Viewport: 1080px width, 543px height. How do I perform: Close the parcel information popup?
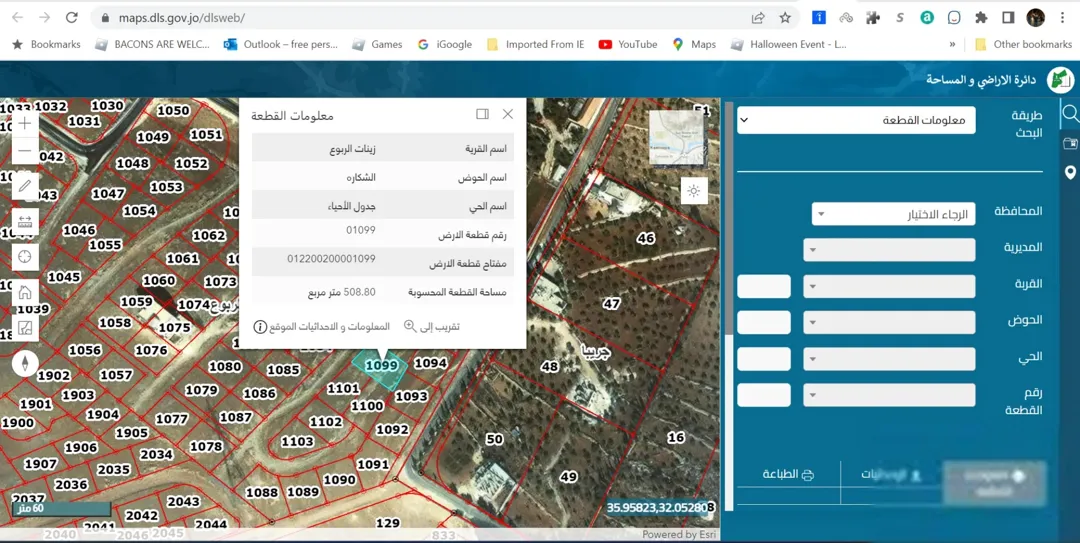508,114
